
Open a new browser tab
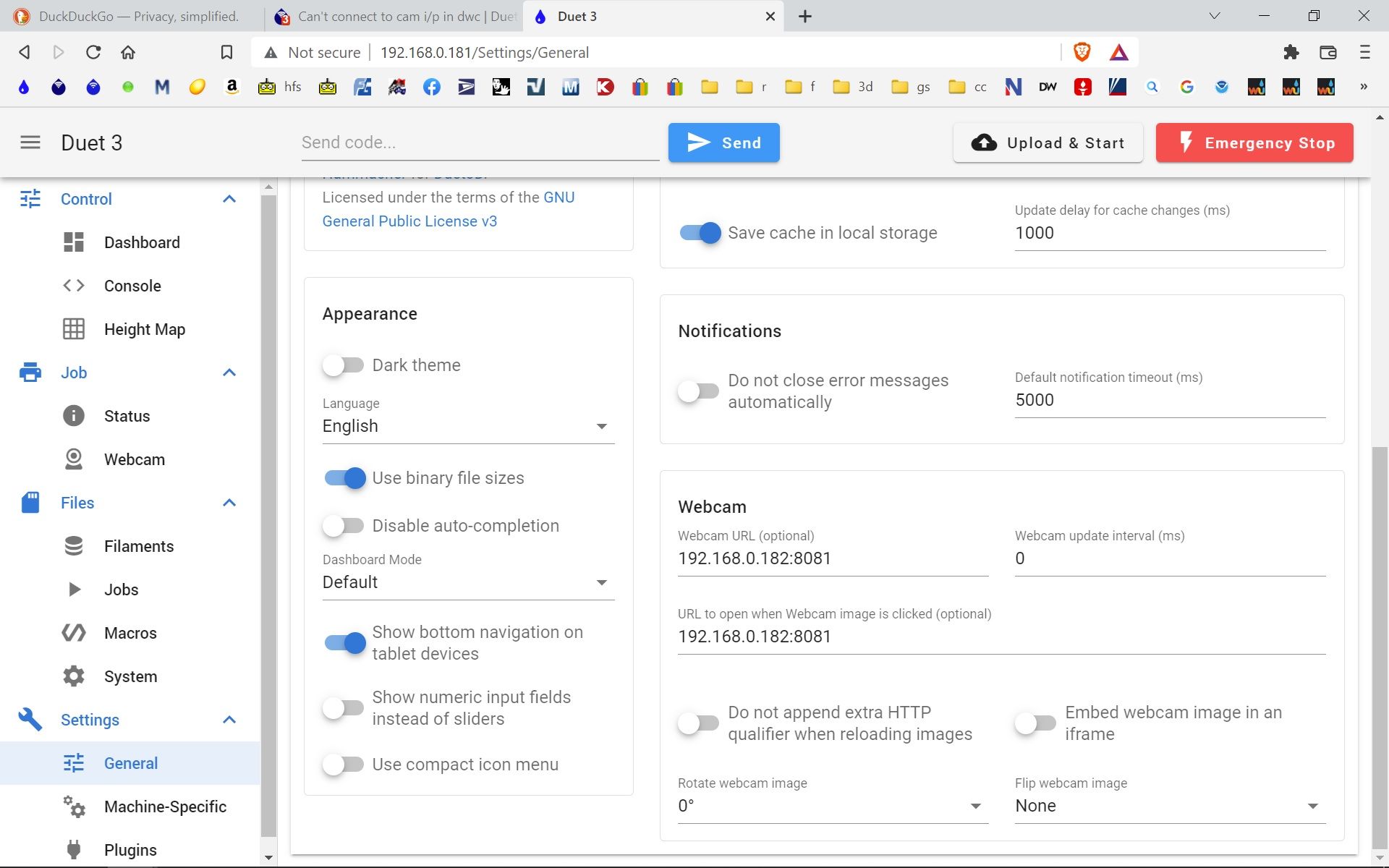805,16
